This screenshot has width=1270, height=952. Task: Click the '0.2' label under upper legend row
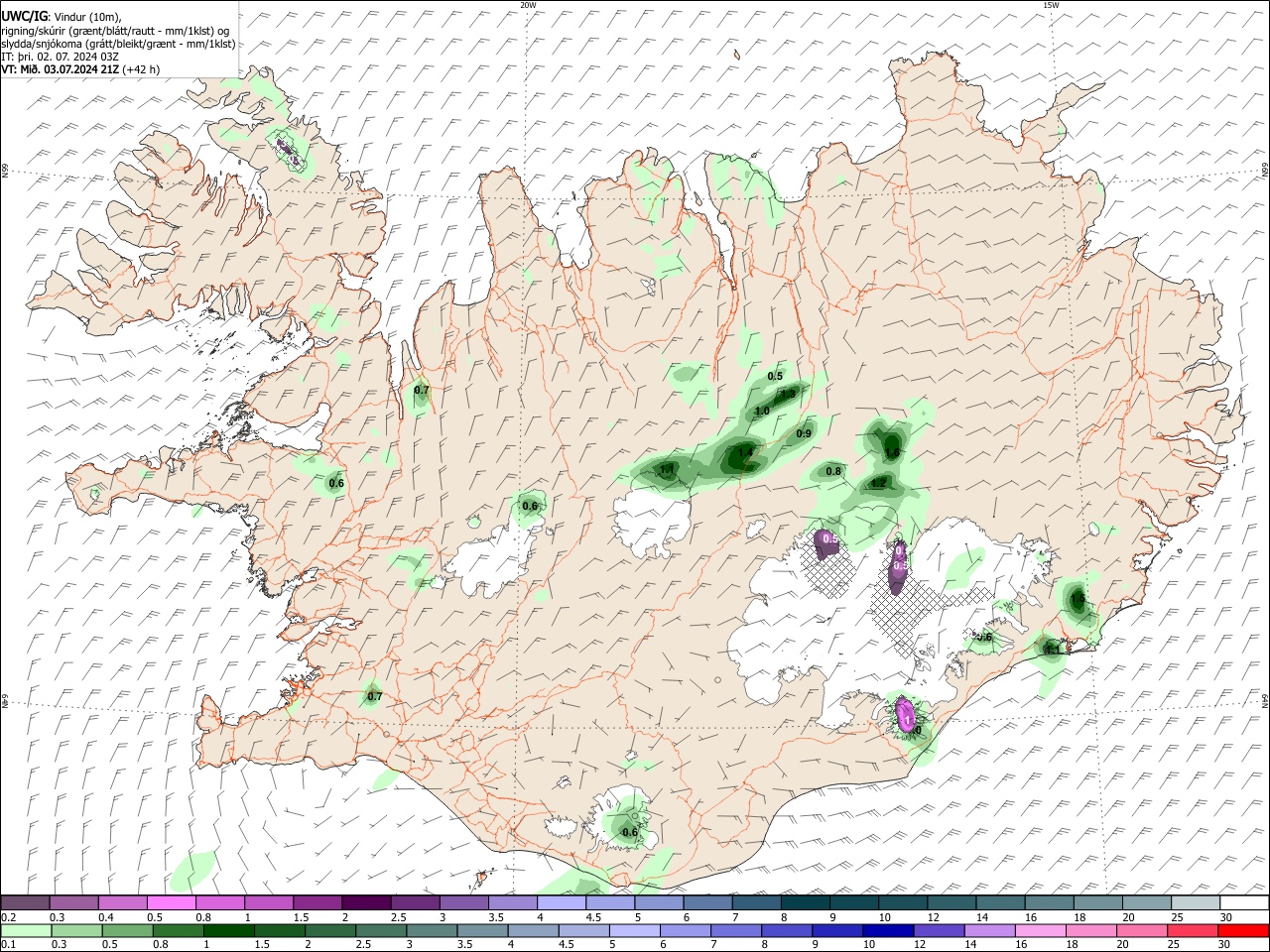(x=9, y=917)
